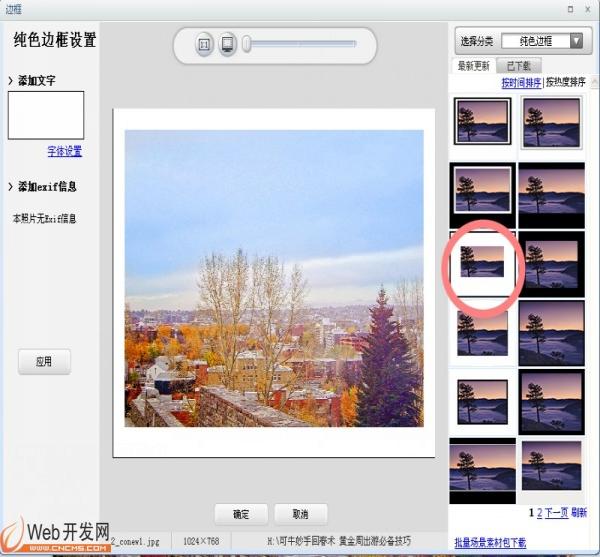This screenshot has height=557, width=600.
Task: Switch to the 最新更新 tab
Action: [x=474, y=66]
